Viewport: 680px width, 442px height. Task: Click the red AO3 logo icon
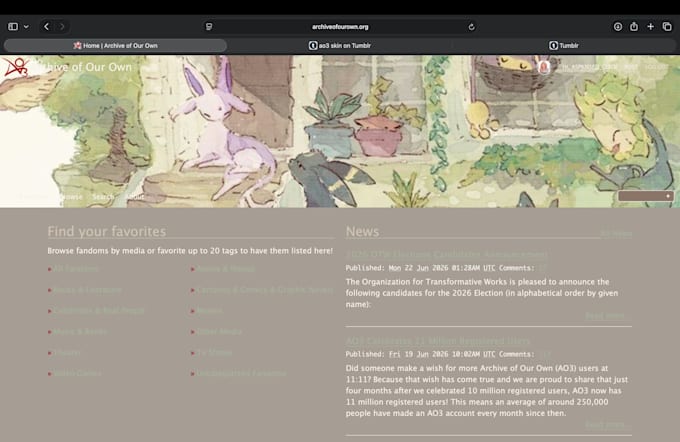[16, 67]
